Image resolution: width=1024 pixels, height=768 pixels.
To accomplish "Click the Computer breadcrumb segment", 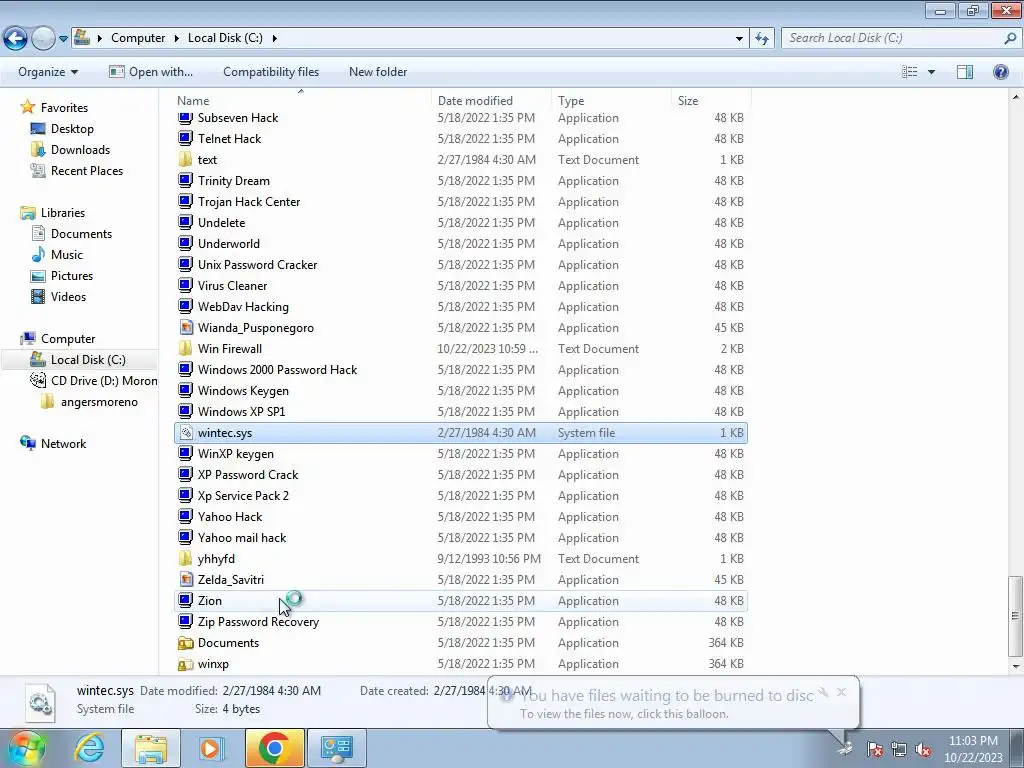I will (x=138, y=38).
